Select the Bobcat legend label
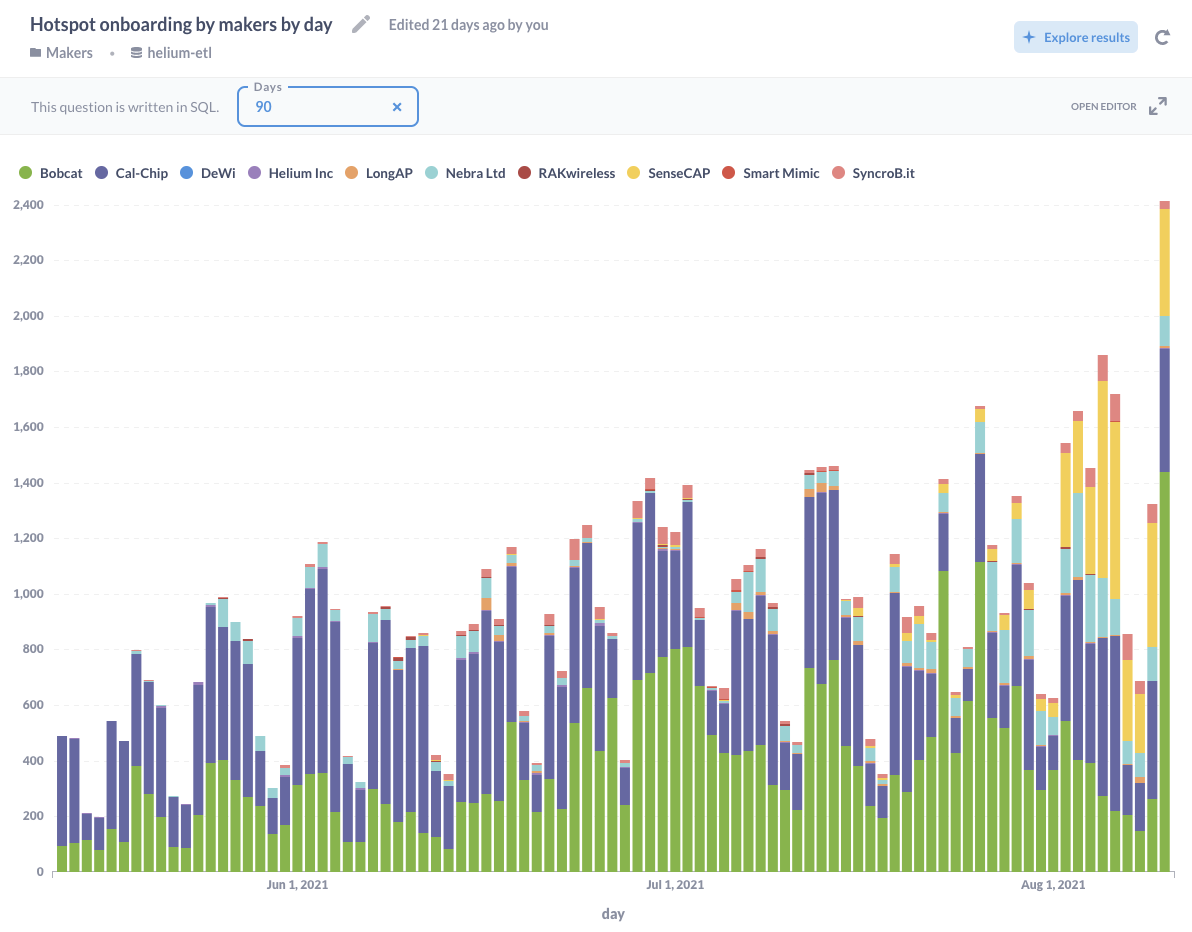This screenshot has height=932, width=1192. point(61,173)
